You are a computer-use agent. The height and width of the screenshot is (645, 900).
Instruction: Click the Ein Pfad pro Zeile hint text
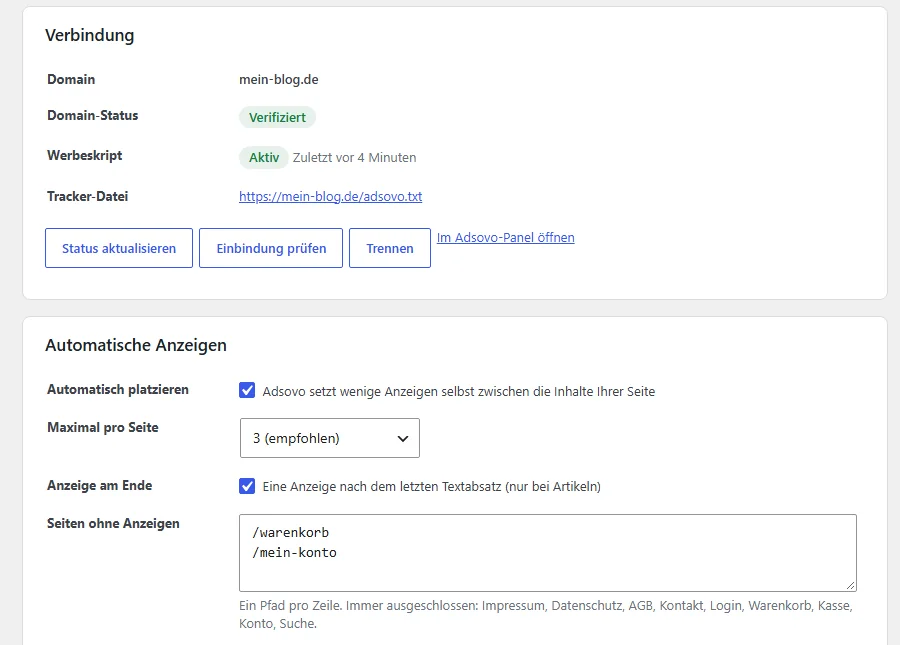(546, 615)
